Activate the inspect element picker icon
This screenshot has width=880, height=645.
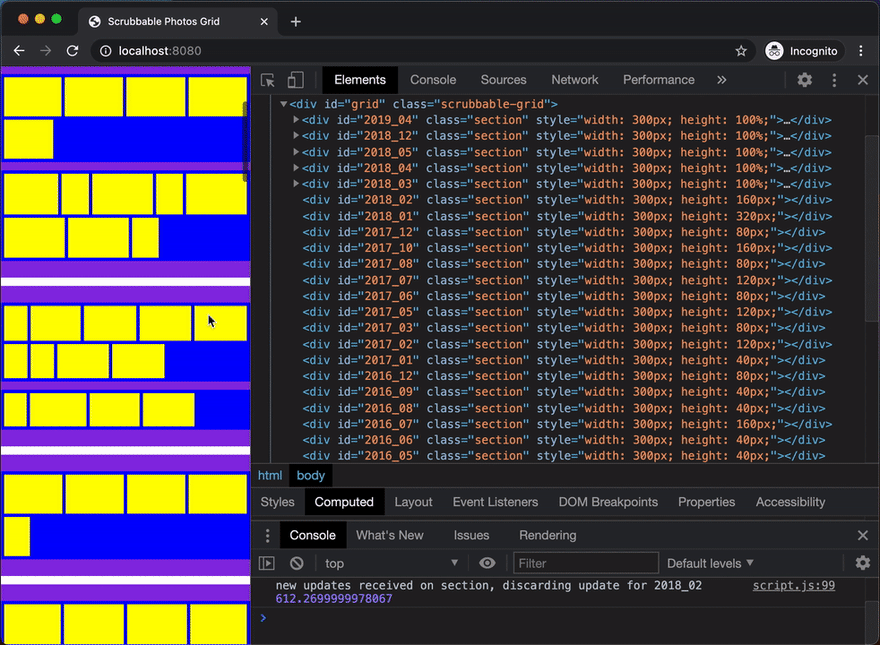click(268, 80)
